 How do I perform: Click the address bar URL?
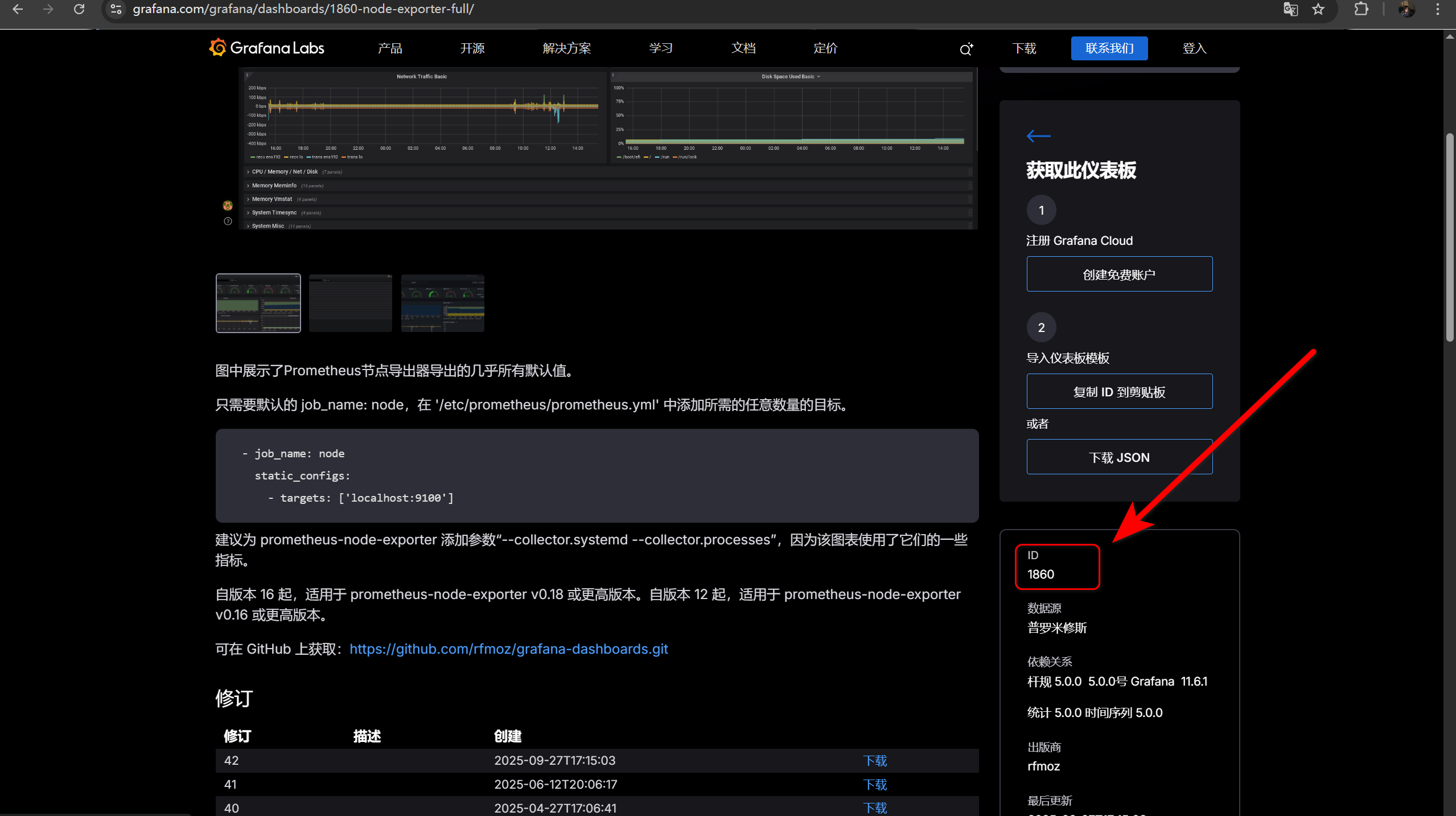click(303, 9)
